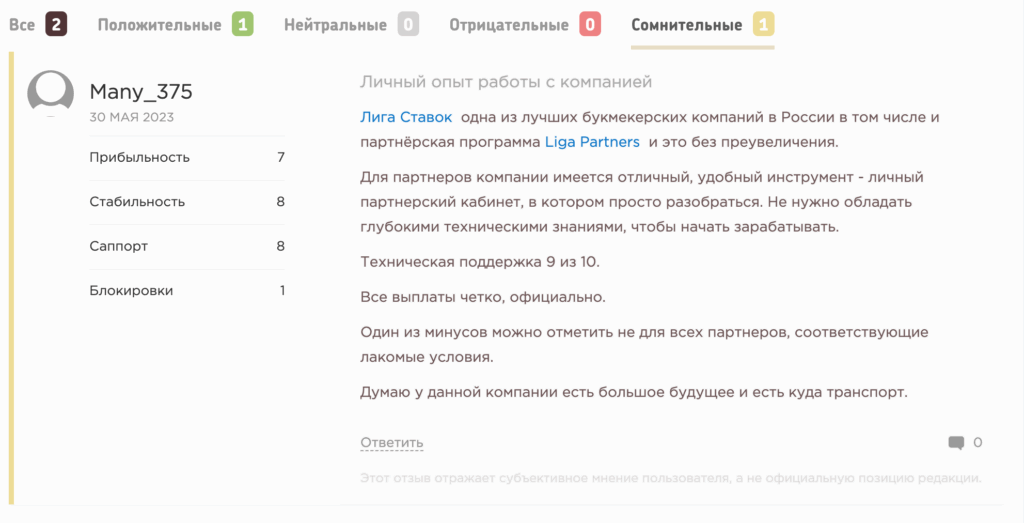Click the yellow count badge beside Сомнительные
This screenshot has height=523, width=1024.
(763, 24)
